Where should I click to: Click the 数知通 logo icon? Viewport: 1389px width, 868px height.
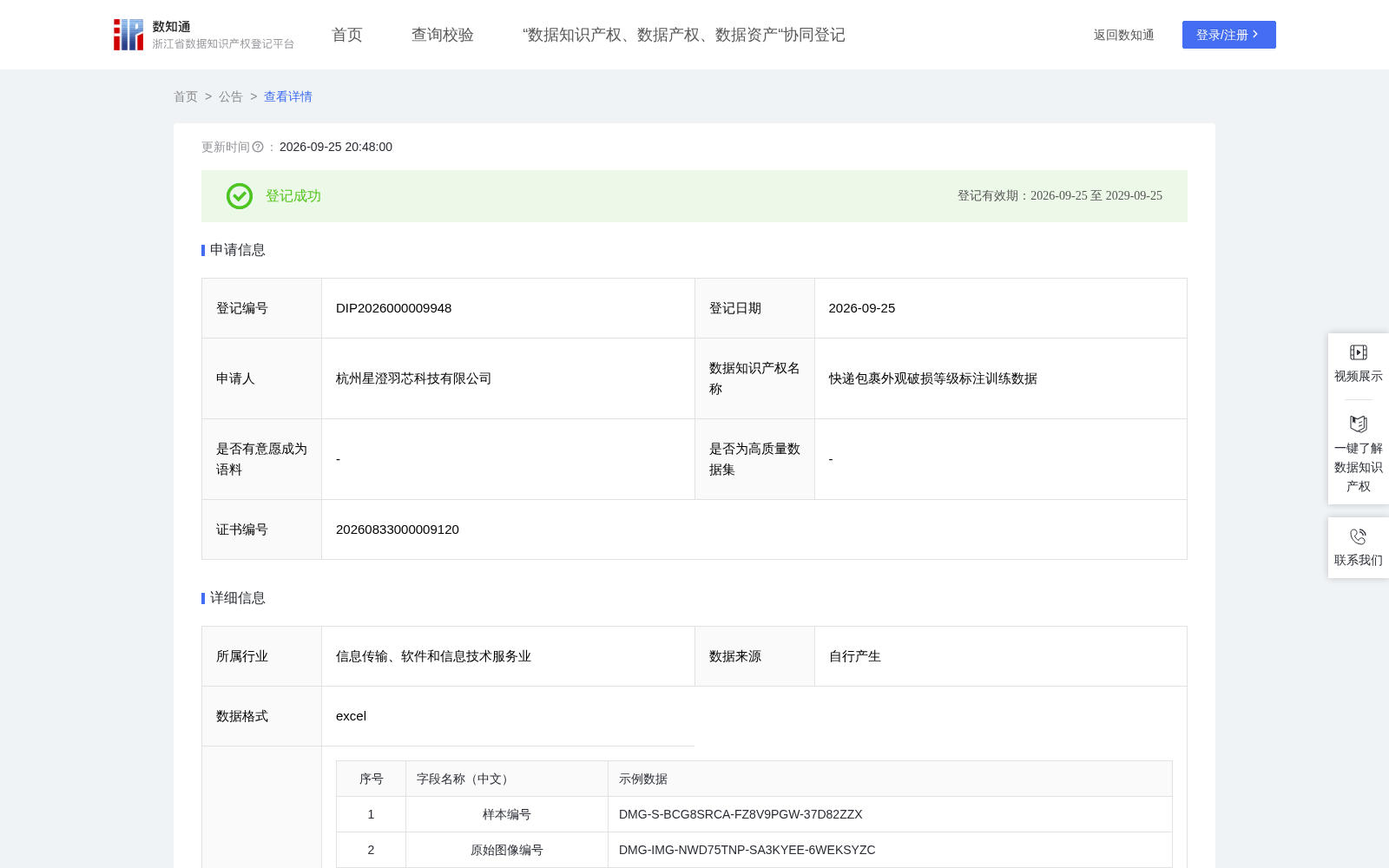point(128,35)
